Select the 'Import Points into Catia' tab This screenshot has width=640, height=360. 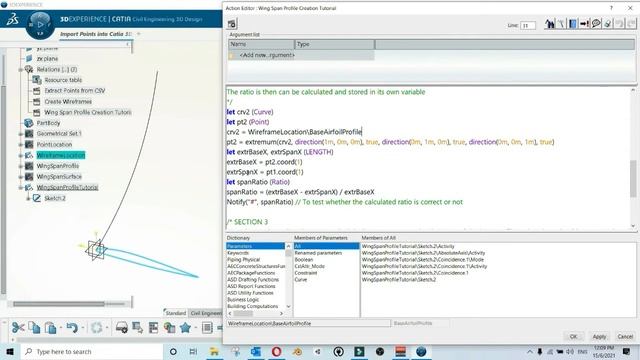pyautogui.click(x=96, y=34)
